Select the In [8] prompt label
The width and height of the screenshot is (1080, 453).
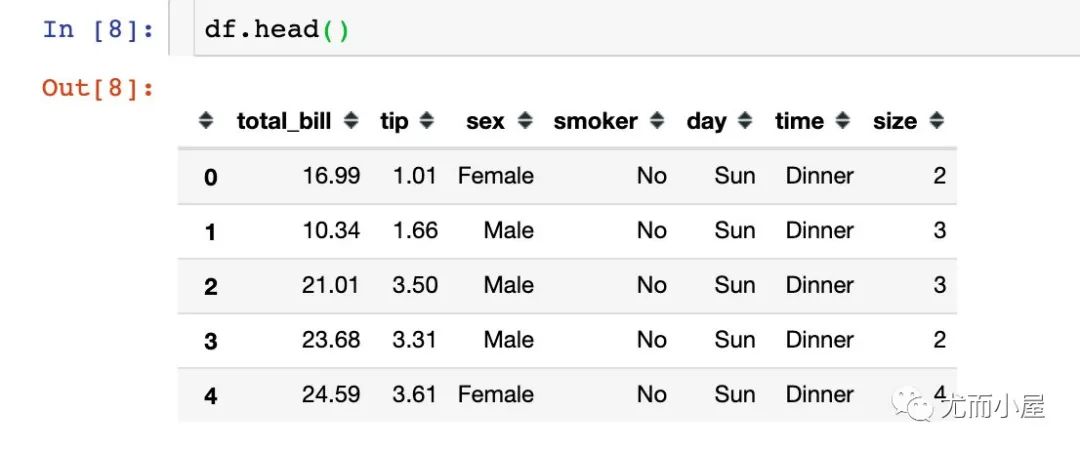(x=98, y=29)
